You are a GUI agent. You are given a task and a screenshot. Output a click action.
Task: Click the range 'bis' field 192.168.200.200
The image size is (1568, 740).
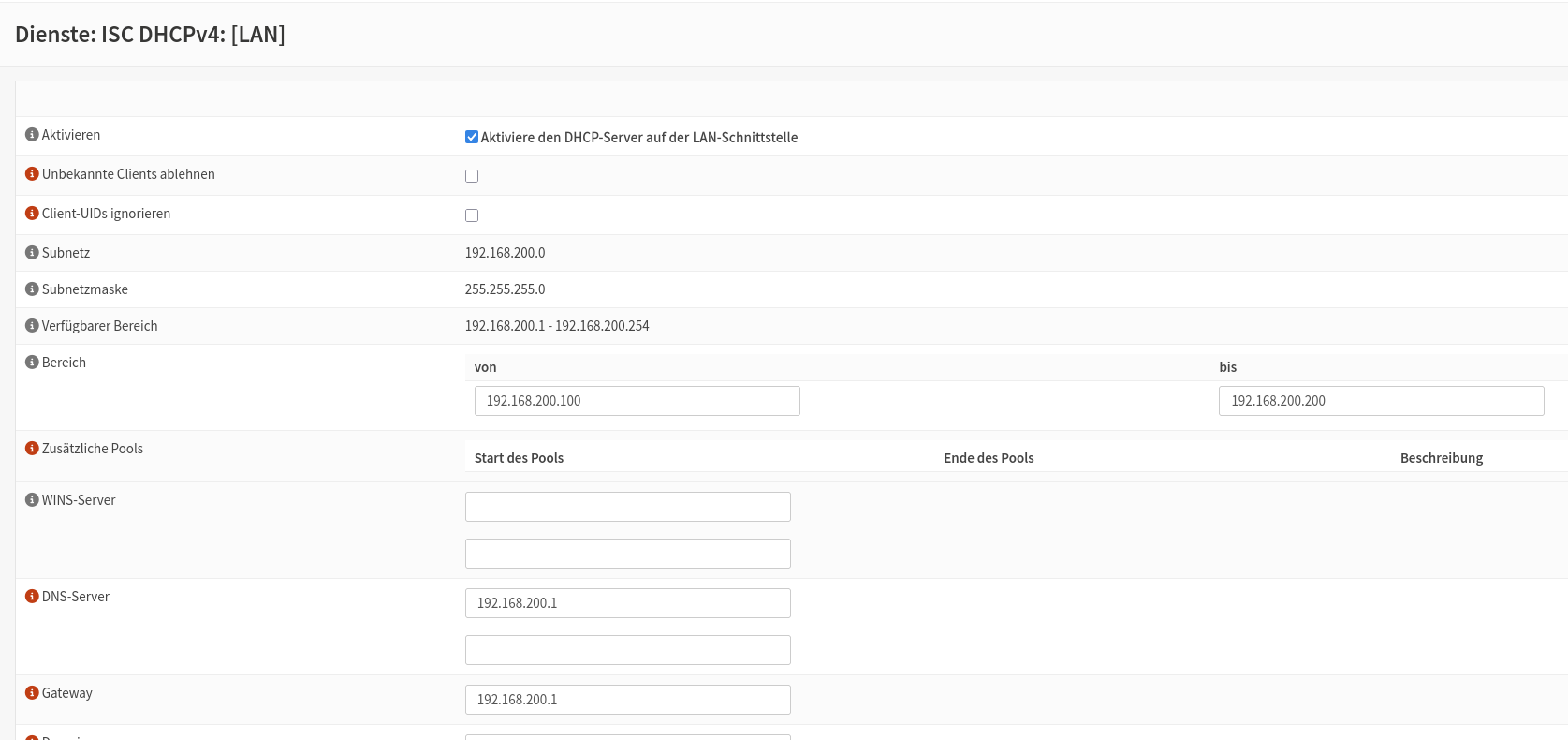(1381, 401)
